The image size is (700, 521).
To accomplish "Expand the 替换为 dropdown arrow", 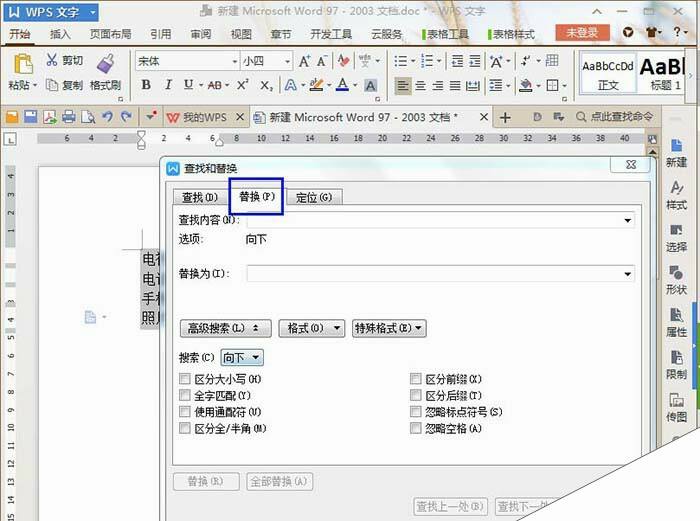I will tap(627, 274).
